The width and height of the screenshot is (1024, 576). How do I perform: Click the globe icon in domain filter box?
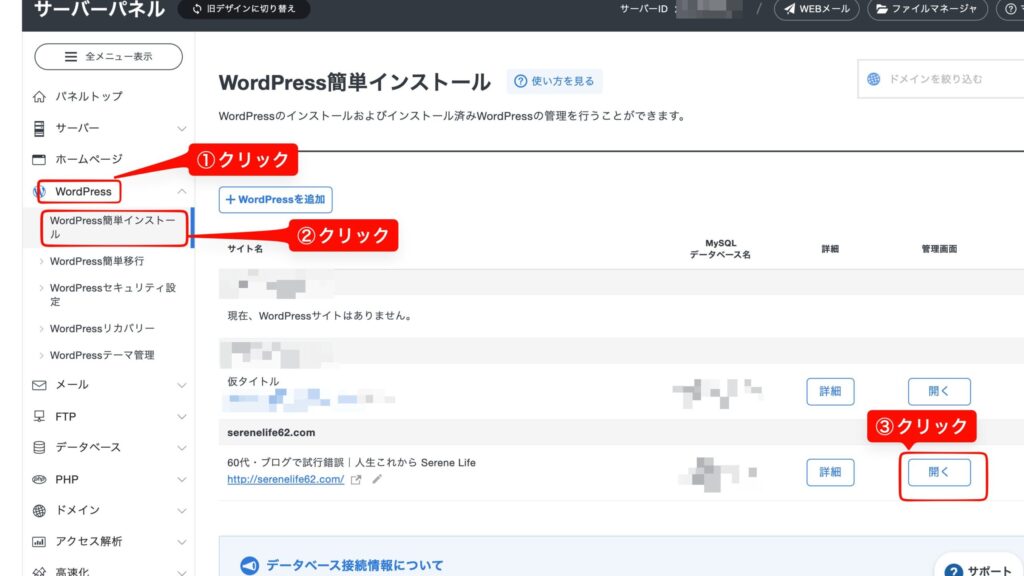click(x=874, y=79)
